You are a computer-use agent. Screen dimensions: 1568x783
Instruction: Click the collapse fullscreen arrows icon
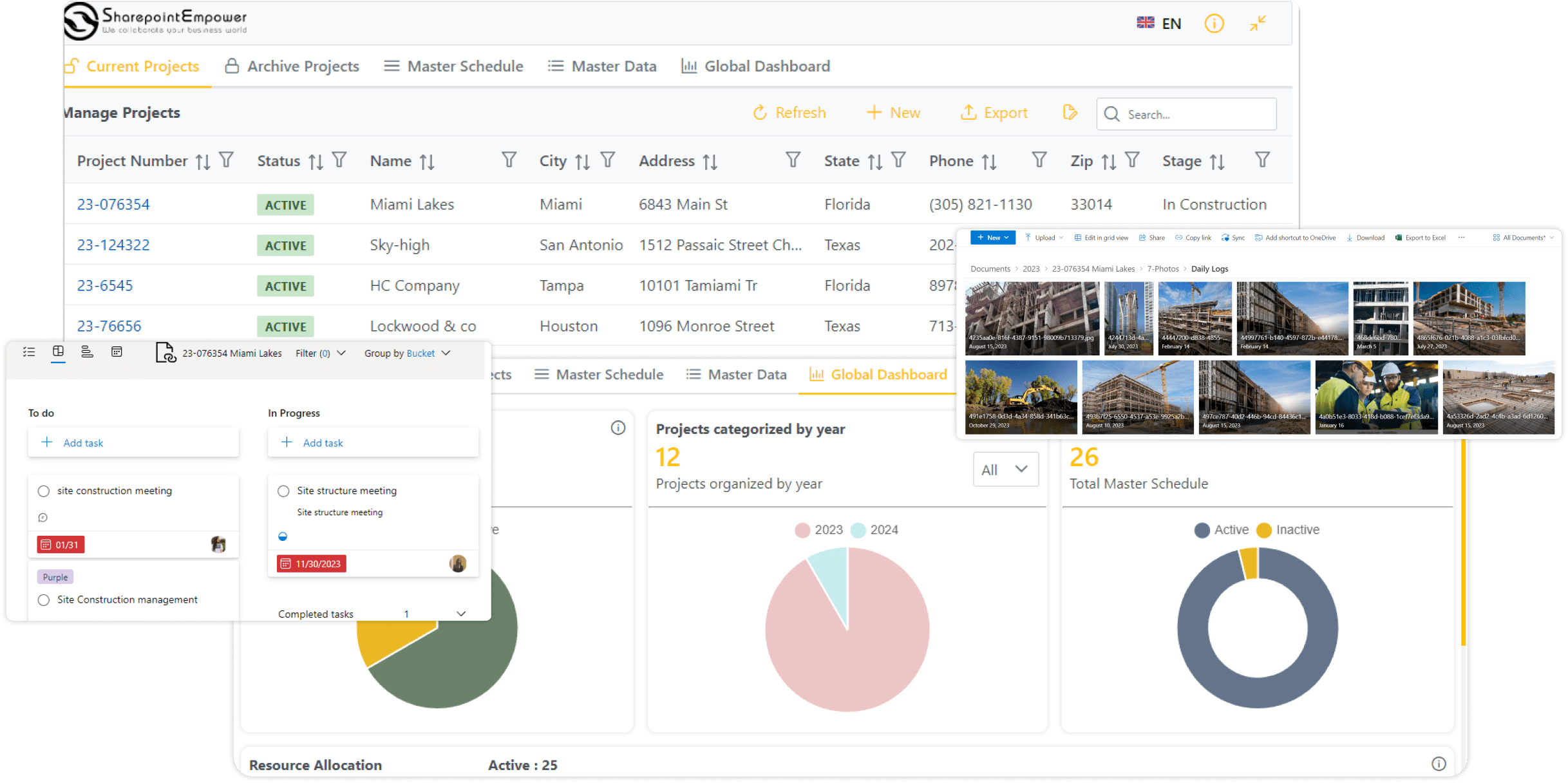[1257, 24]
